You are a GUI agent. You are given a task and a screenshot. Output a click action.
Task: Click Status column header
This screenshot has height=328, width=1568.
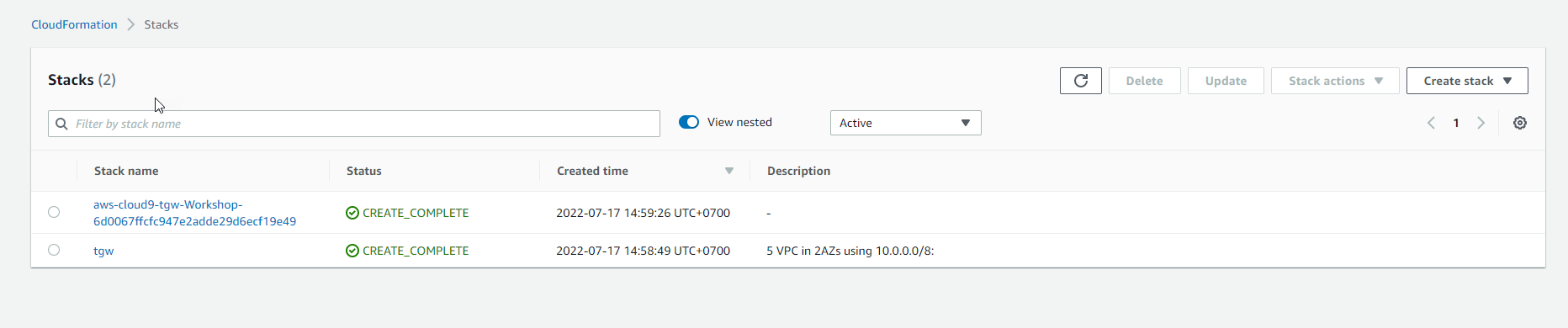click(x=364, y=171)
